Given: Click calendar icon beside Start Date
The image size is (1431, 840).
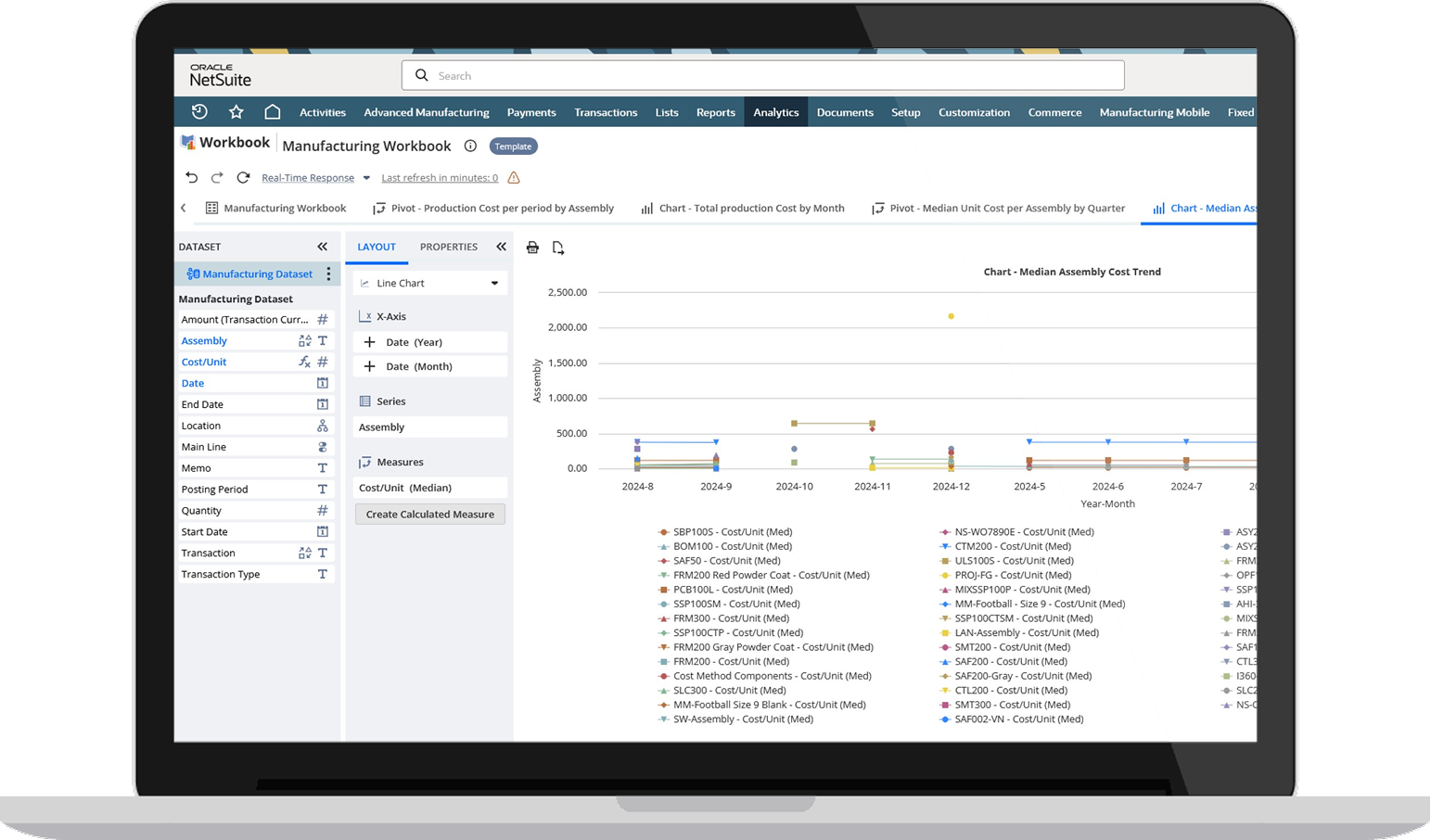Looking at the screenshot, I should (x=323, y=531).
